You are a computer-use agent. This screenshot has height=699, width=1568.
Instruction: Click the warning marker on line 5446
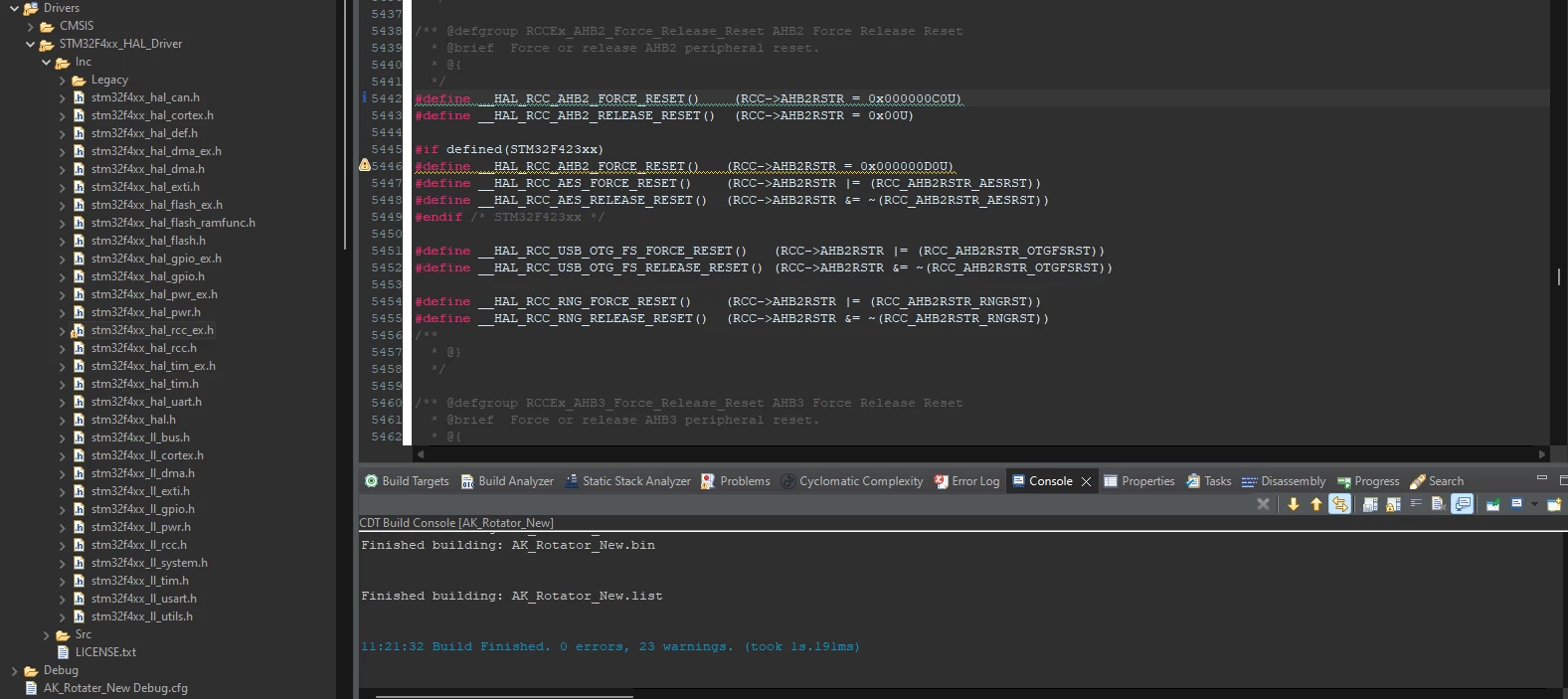click(x=364, y=165)
